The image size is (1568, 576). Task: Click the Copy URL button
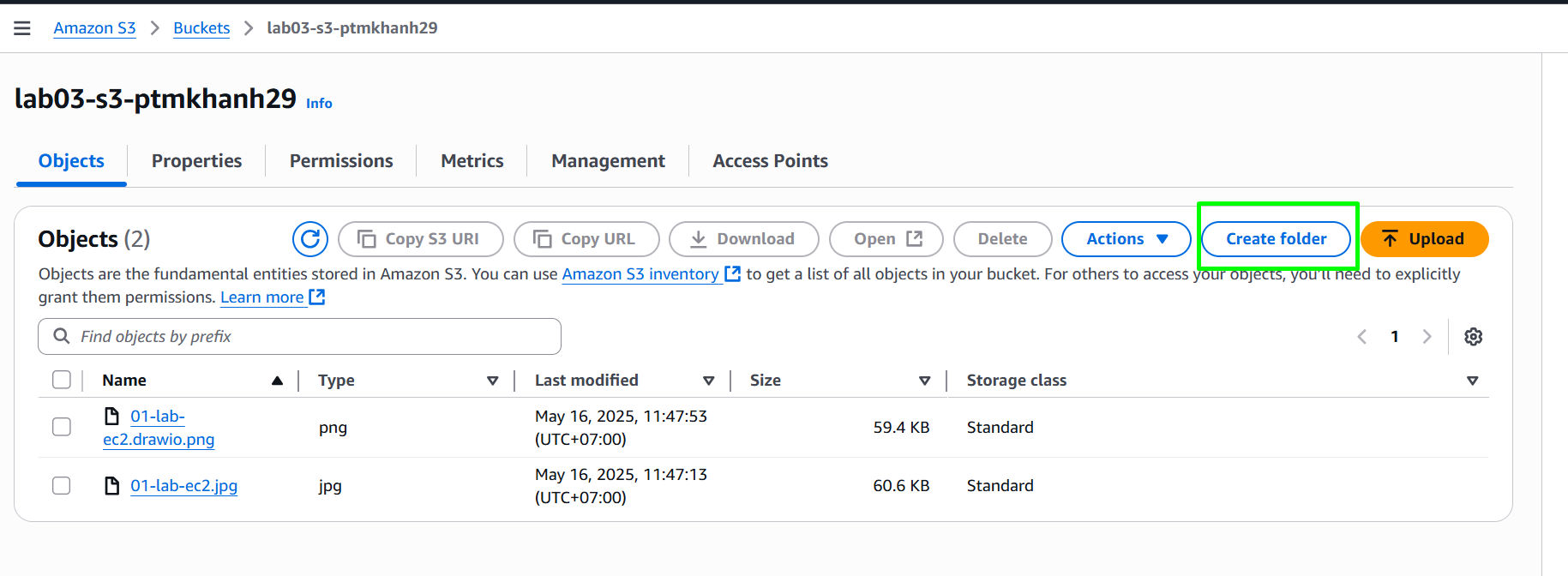pos(586,239)
